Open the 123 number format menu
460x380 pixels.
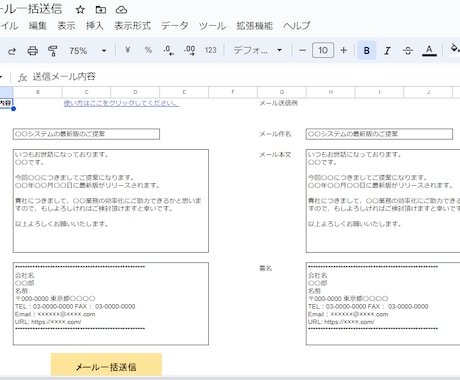pos(211,50)
